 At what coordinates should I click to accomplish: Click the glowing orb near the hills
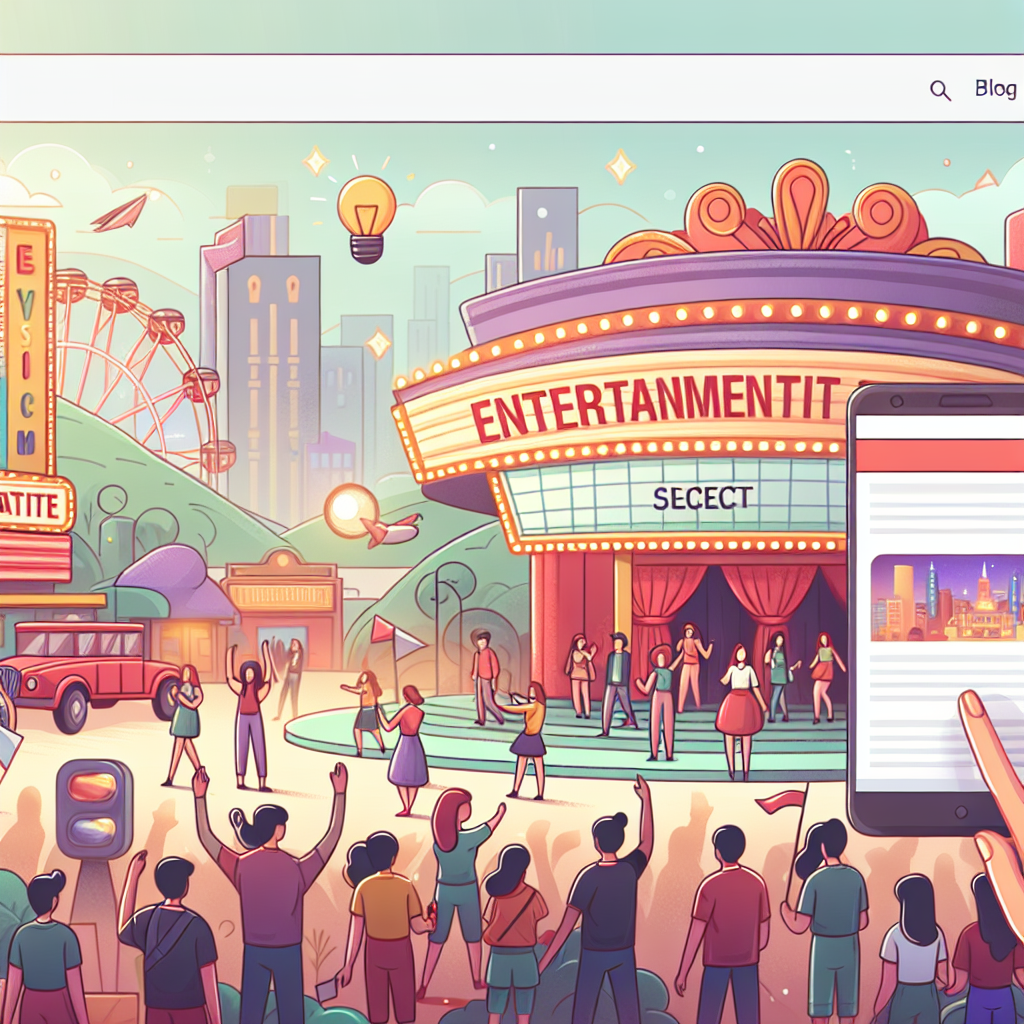click(350, 510)
